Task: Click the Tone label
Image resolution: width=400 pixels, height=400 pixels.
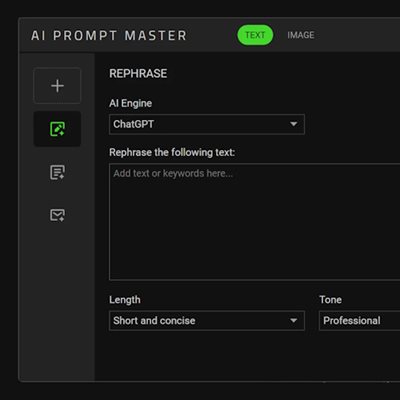Action: (330, 300)
